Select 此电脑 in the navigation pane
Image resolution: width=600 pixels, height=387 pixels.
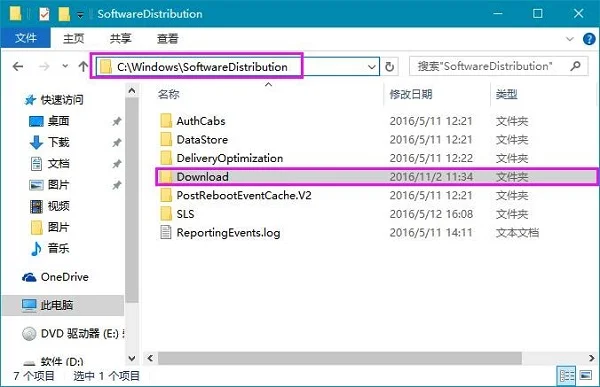[x=62, y=305]
